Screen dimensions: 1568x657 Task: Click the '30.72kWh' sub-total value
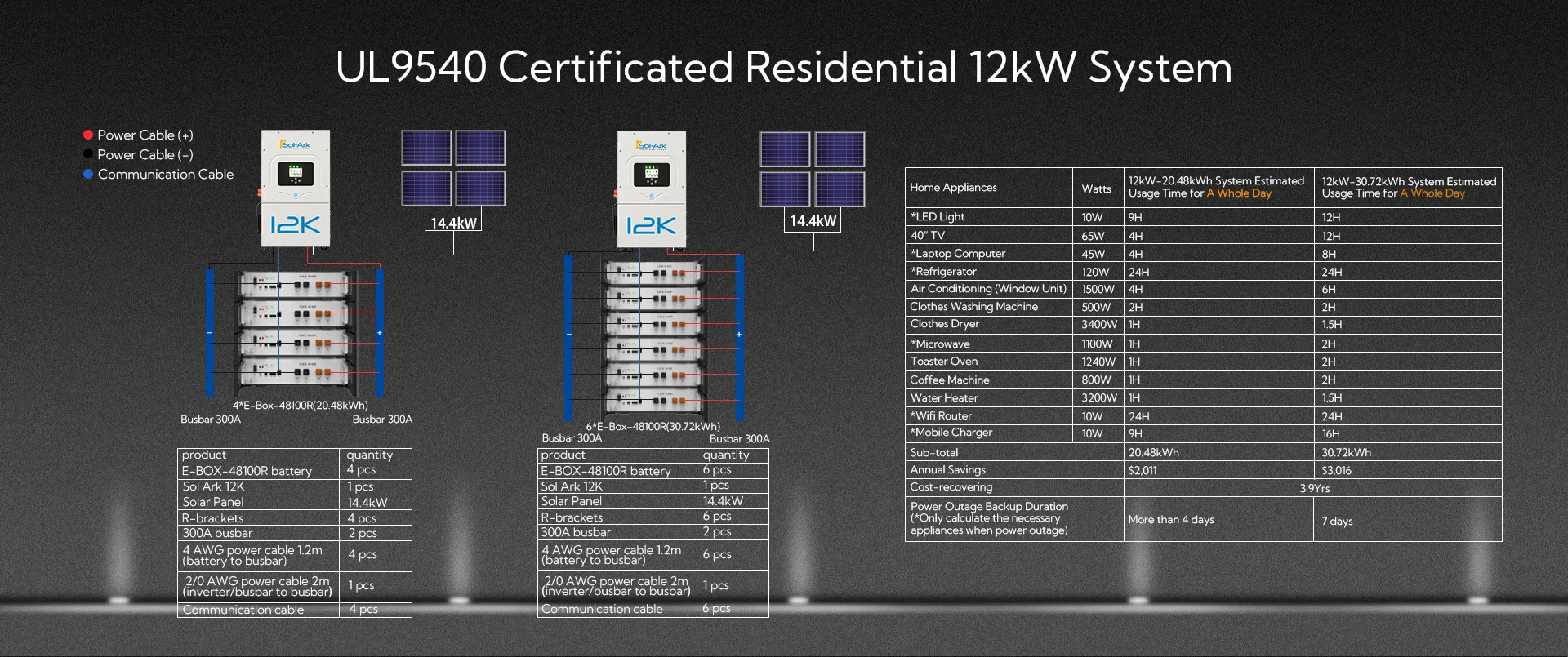point(1346,453)
